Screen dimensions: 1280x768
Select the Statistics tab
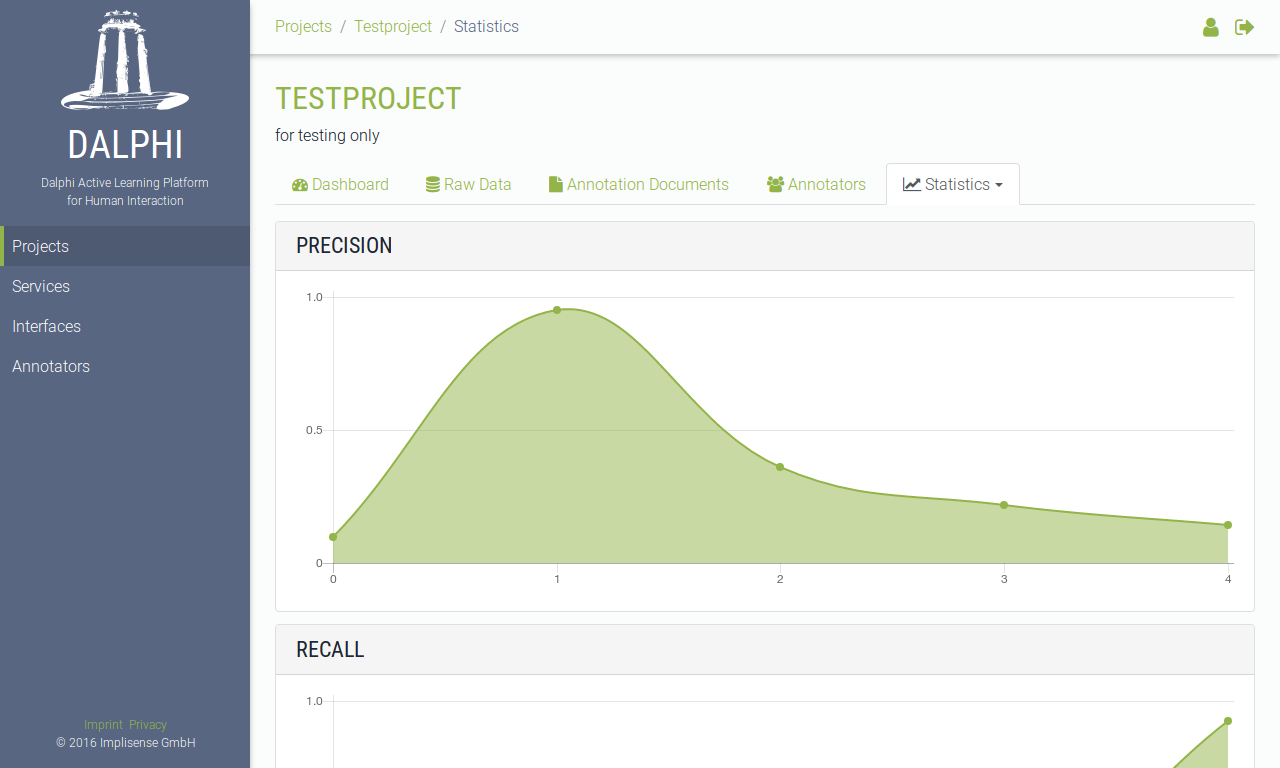(x=953, y=184)
